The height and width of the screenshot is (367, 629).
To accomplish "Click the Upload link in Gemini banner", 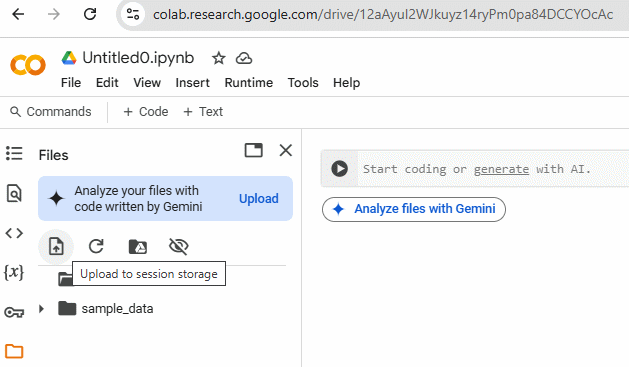I will tap(259, 199).
